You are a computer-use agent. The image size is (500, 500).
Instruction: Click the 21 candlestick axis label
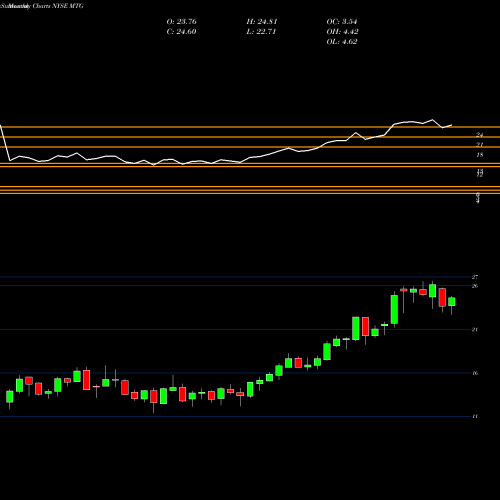pos(475,330)
